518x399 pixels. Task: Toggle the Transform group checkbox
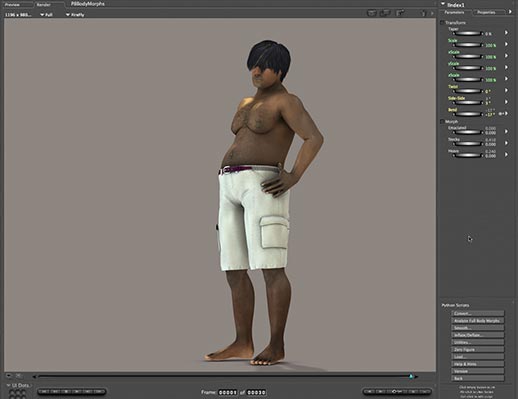442,23
